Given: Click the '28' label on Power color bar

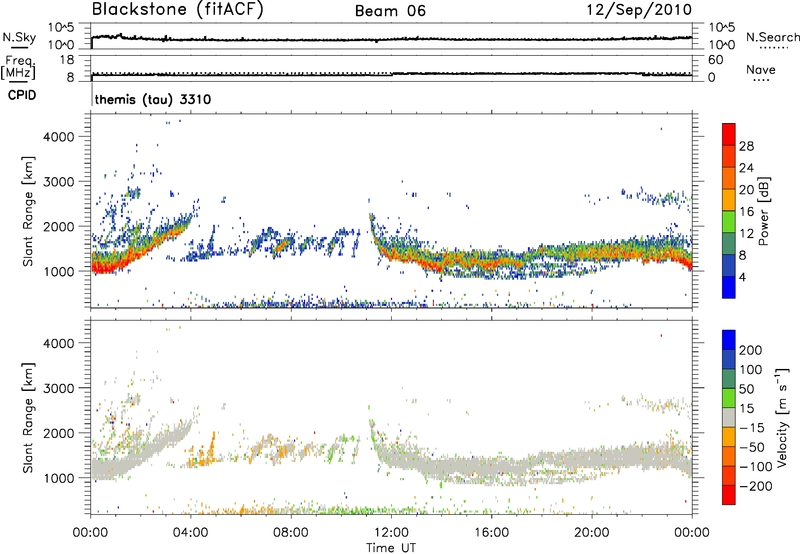Looking at the screenshot, I should point(746,146).
